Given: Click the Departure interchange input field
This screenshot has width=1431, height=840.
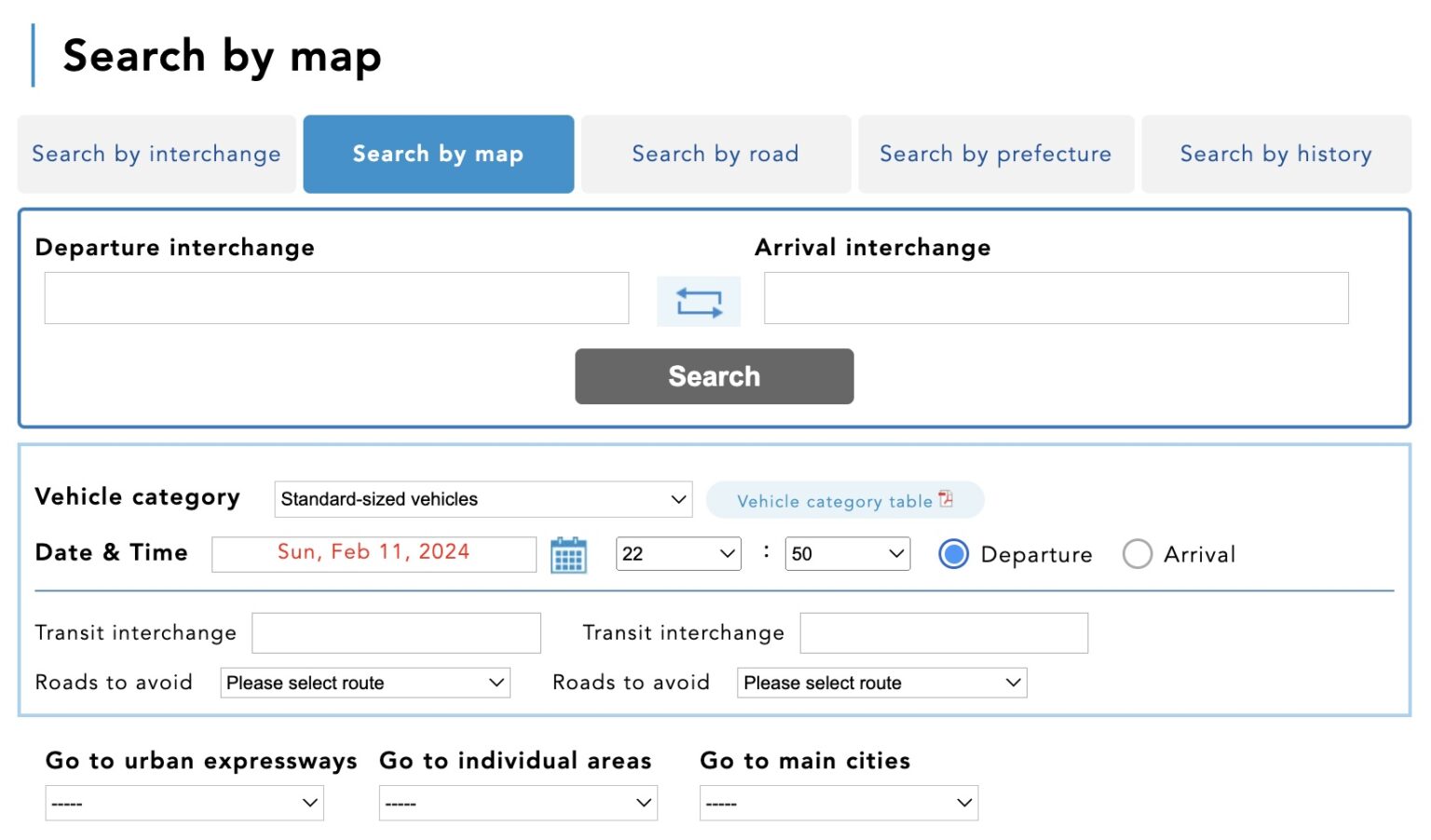Looking at the screenshot, I should [336, 297].
